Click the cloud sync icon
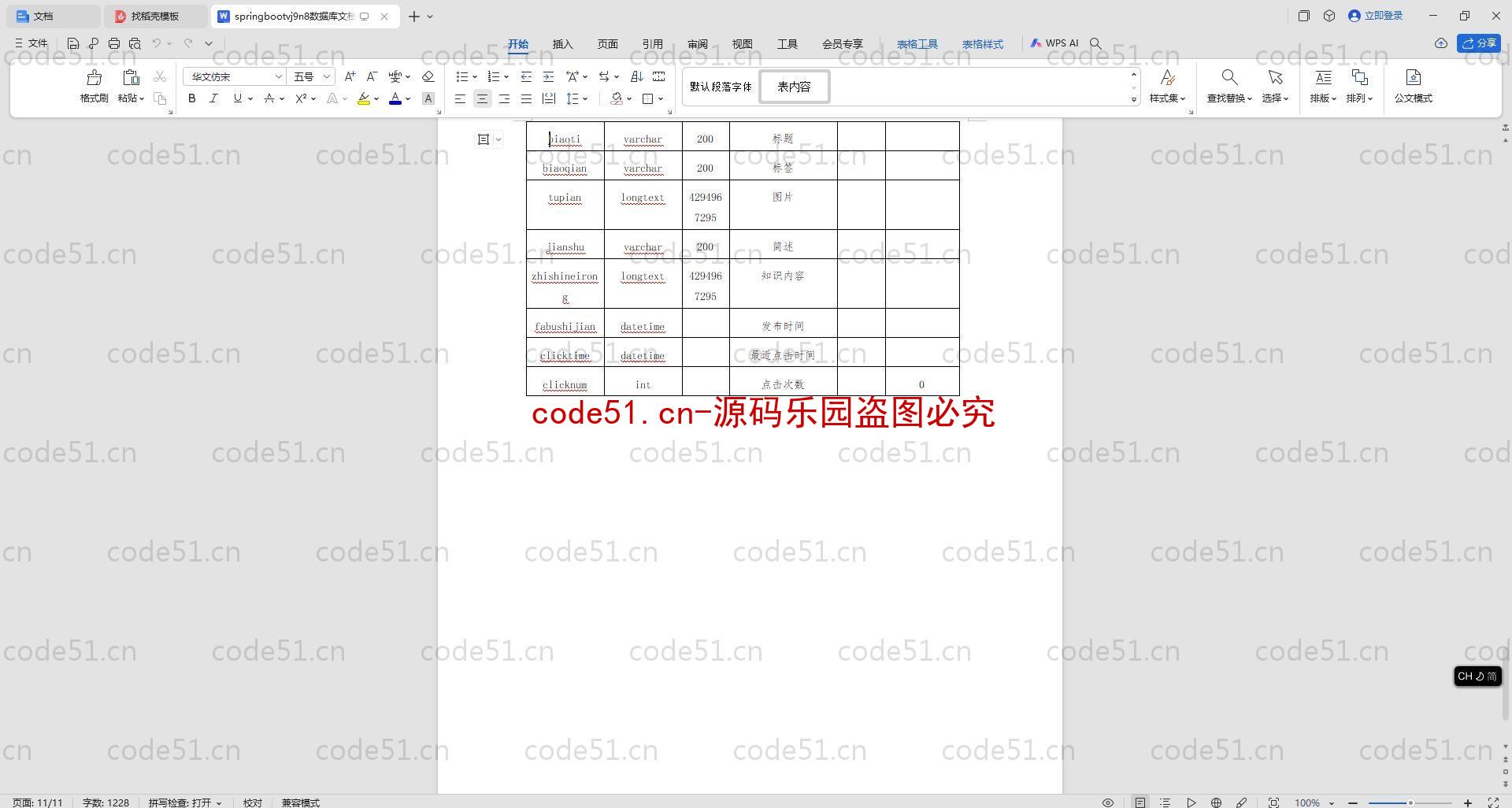Image resolution: width=1512 pixels, height=808 pixels. click(1440, 43)
